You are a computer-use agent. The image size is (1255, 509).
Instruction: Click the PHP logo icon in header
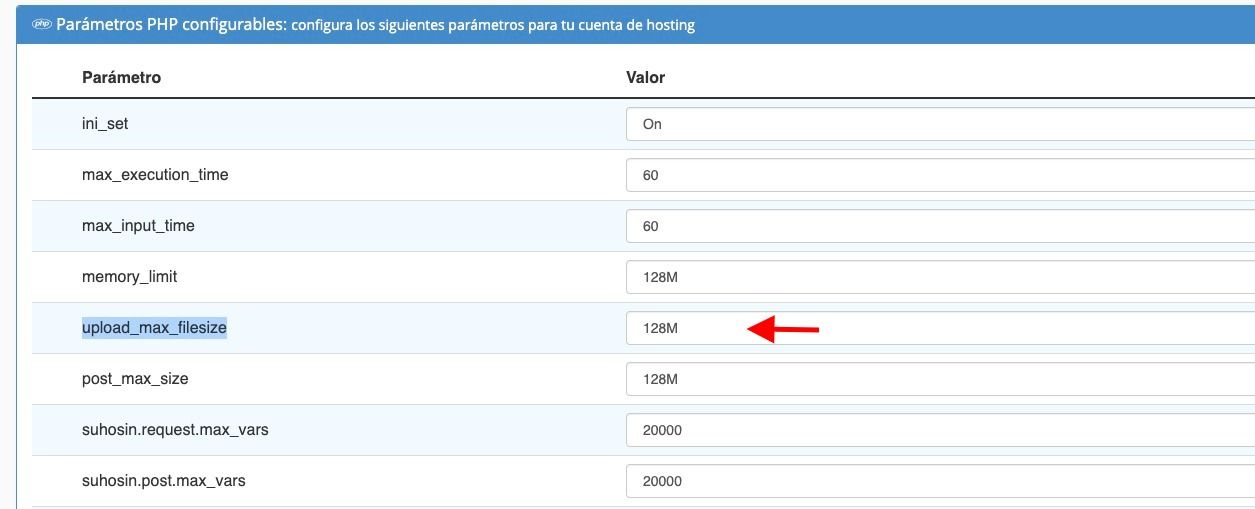tap(42, 26)
